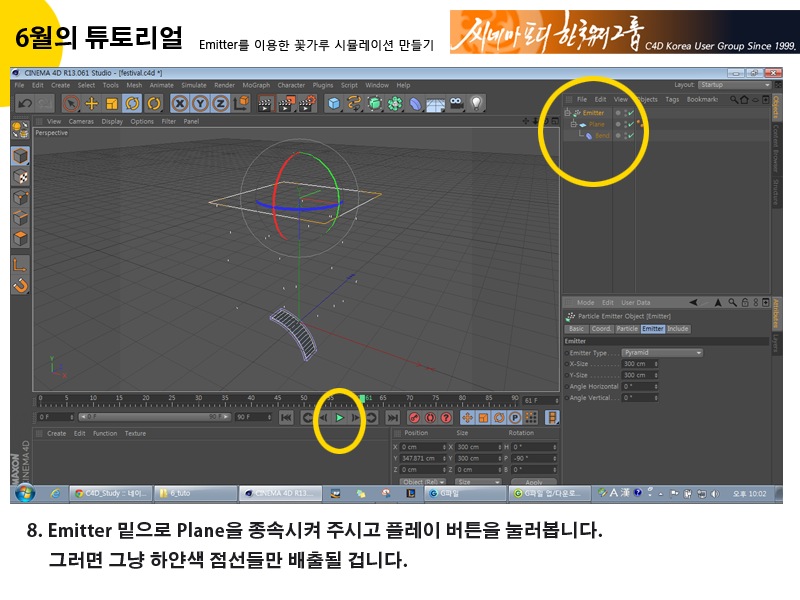Viewport: 800px width, 600px height.
Task: Select the Rotate tool in the toolbar
Action: pyautogui.click(x=134, y=103)
